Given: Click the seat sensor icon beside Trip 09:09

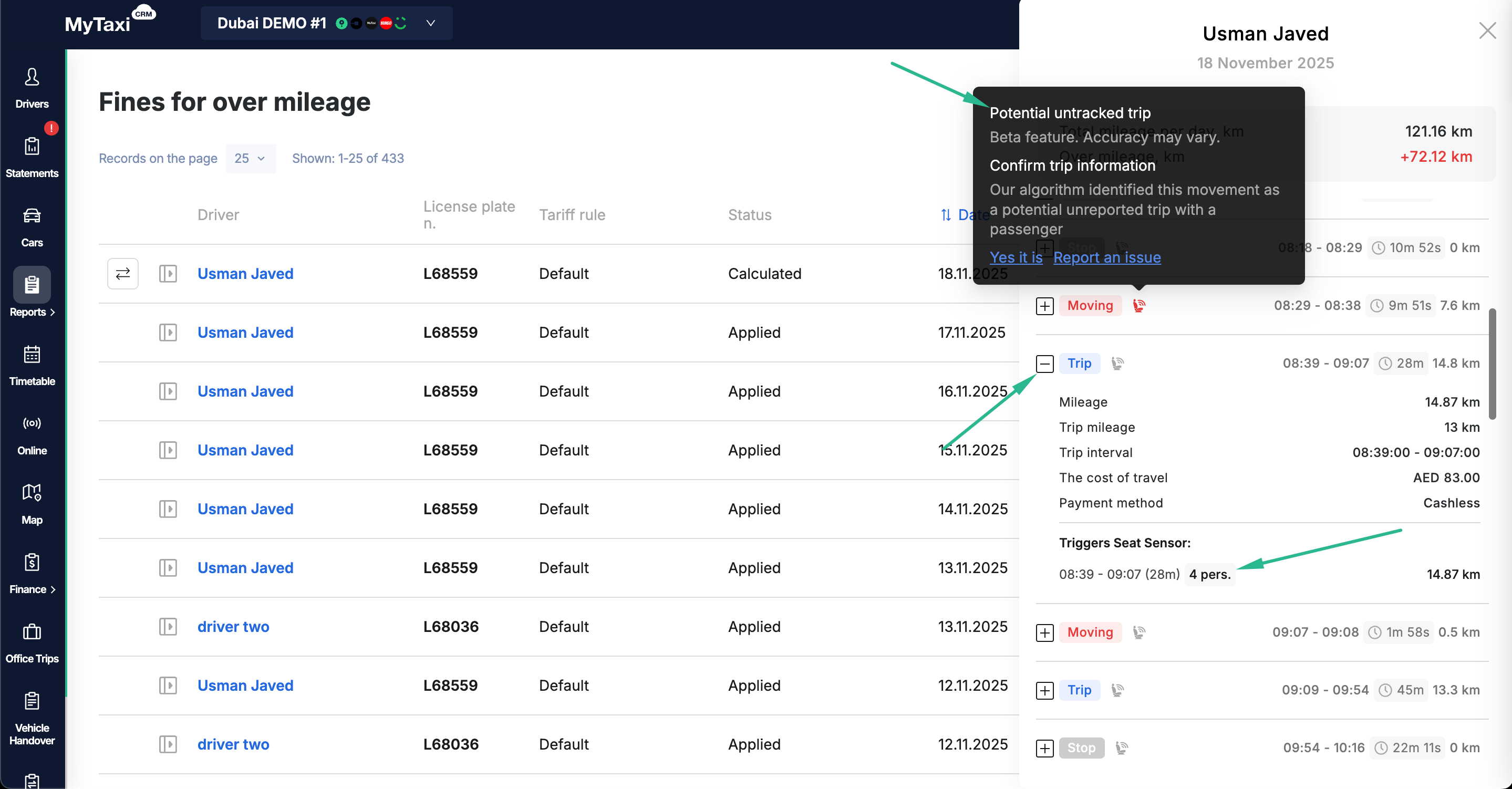Looking at the screenshot, I should tap(1117, 690).
